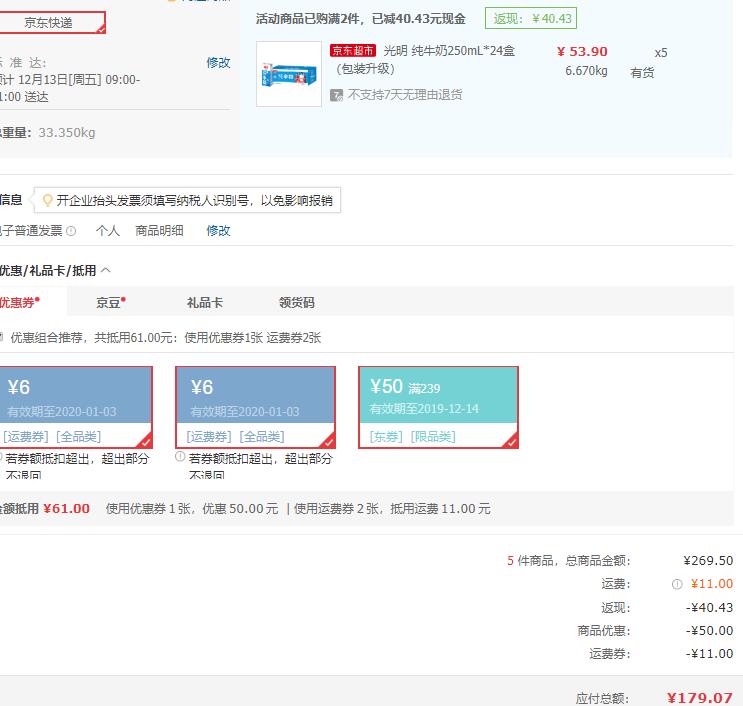
Task: Toggle the second ¥6 运费券 coupon
Action: pyautogui.click(x=255, y=407)
